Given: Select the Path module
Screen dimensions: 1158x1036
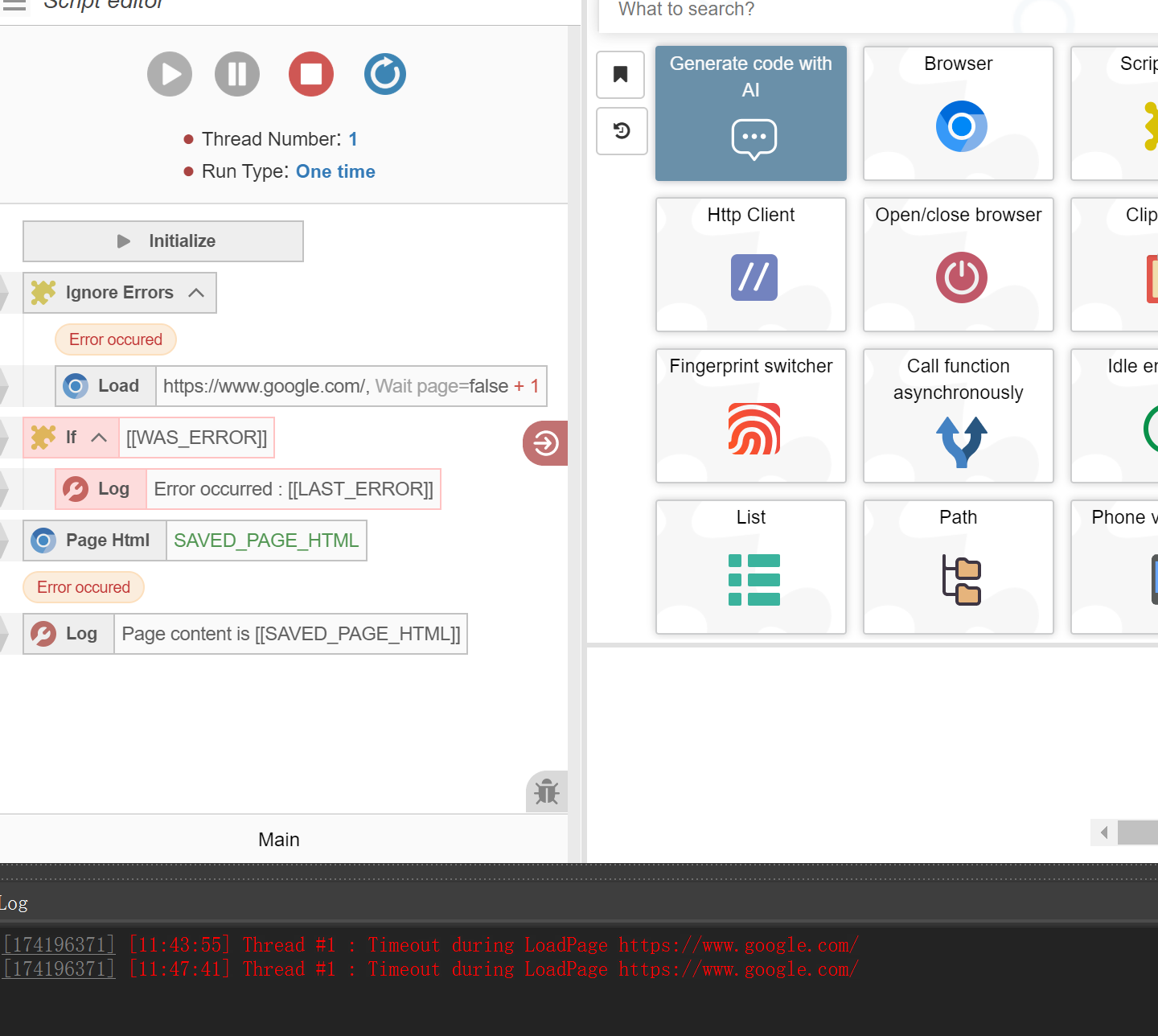Looking at the screenshot, I should click(x=958, y=567).
